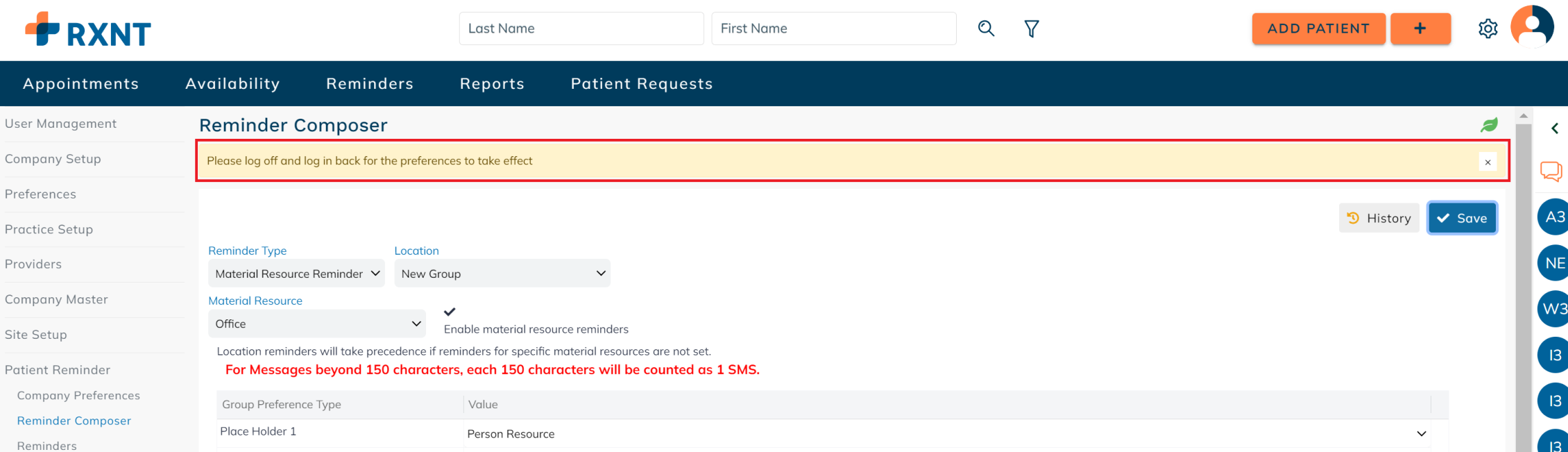
Task: Click the green leaf icon
Action: click(x=1489, y=125)
